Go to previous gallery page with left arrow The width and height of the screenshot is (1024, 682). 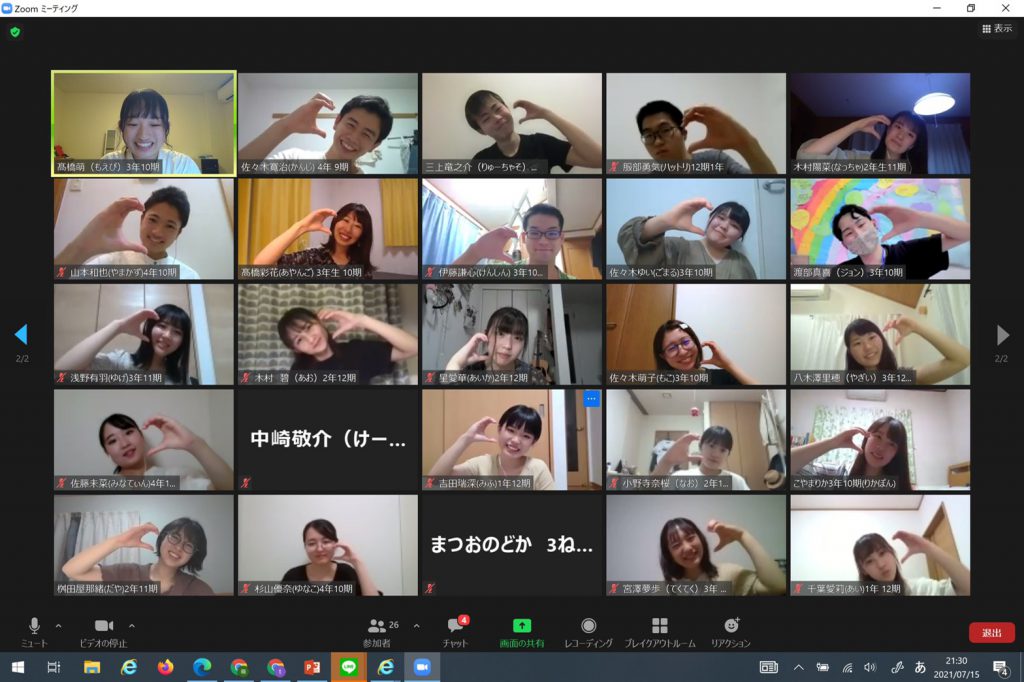[x=21, y=335]
